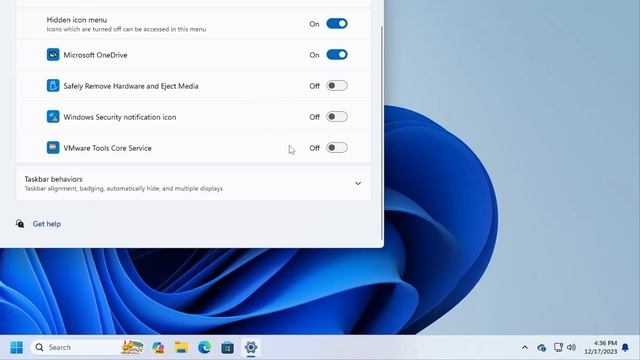Click the Microsoft OneDrive app icon
This screenshot has width=640, height=360.
pyautogui.click(x=53, y=55)
